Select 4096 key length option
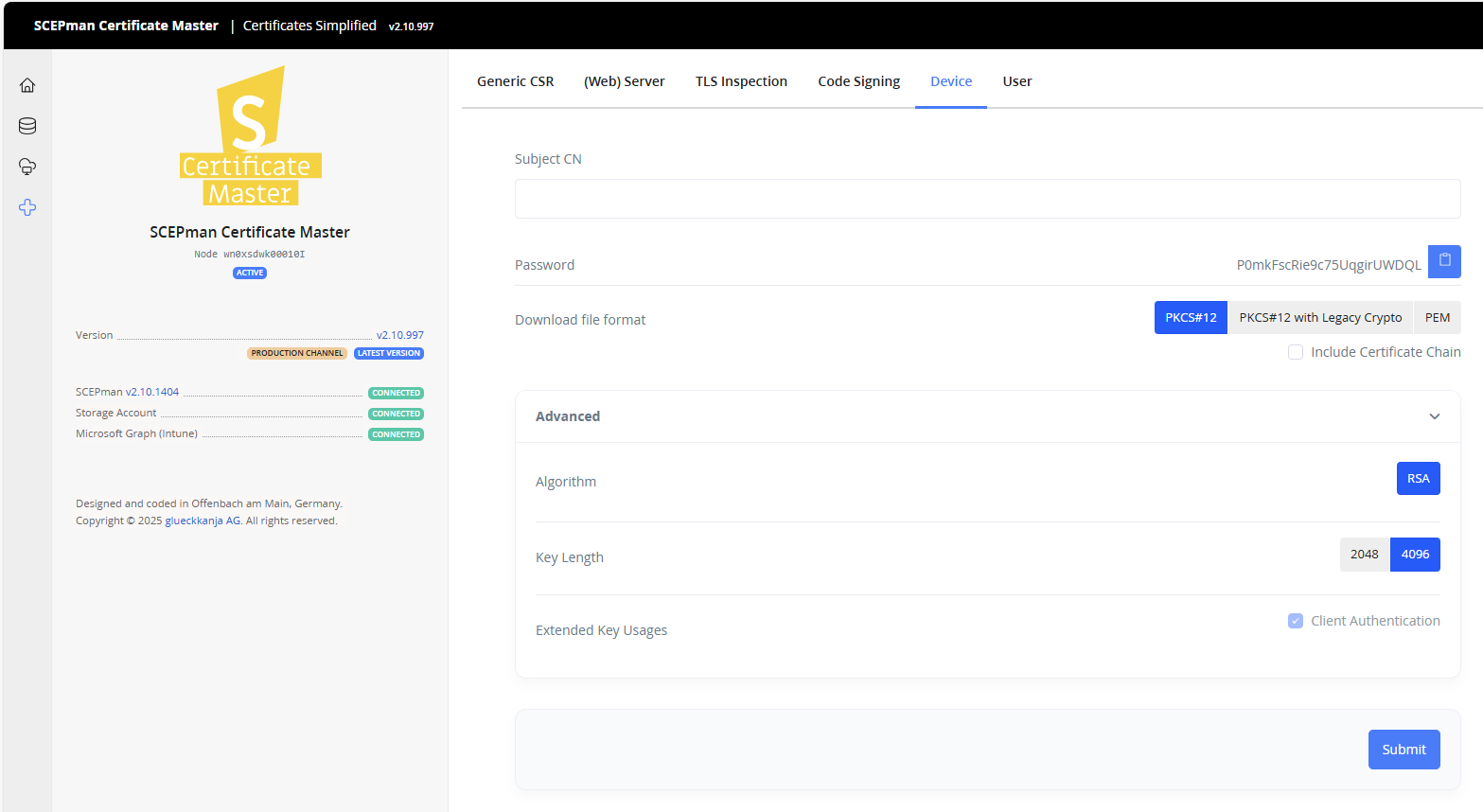1483x812 pixels. click(x=1415, y=555)
